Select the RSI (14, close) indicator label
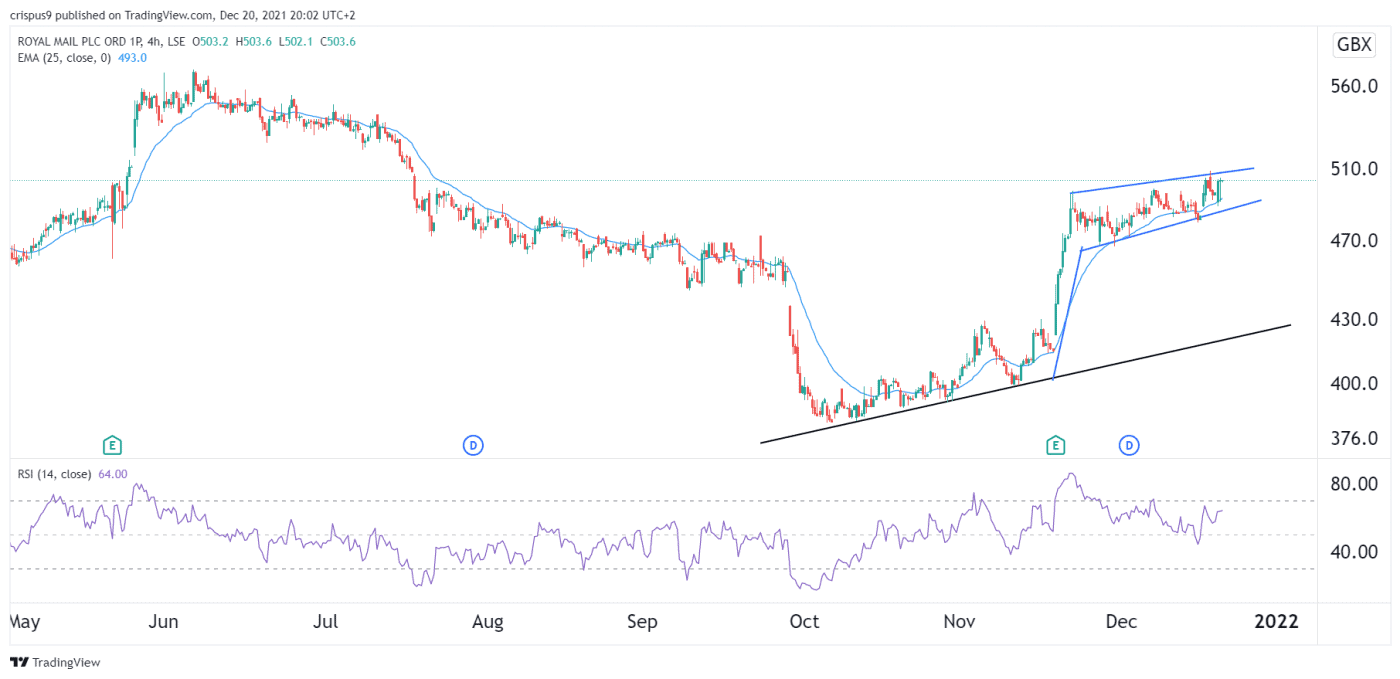Image resolution: width=1400 pixels, height=679 pixels. (x=54, y=474)
